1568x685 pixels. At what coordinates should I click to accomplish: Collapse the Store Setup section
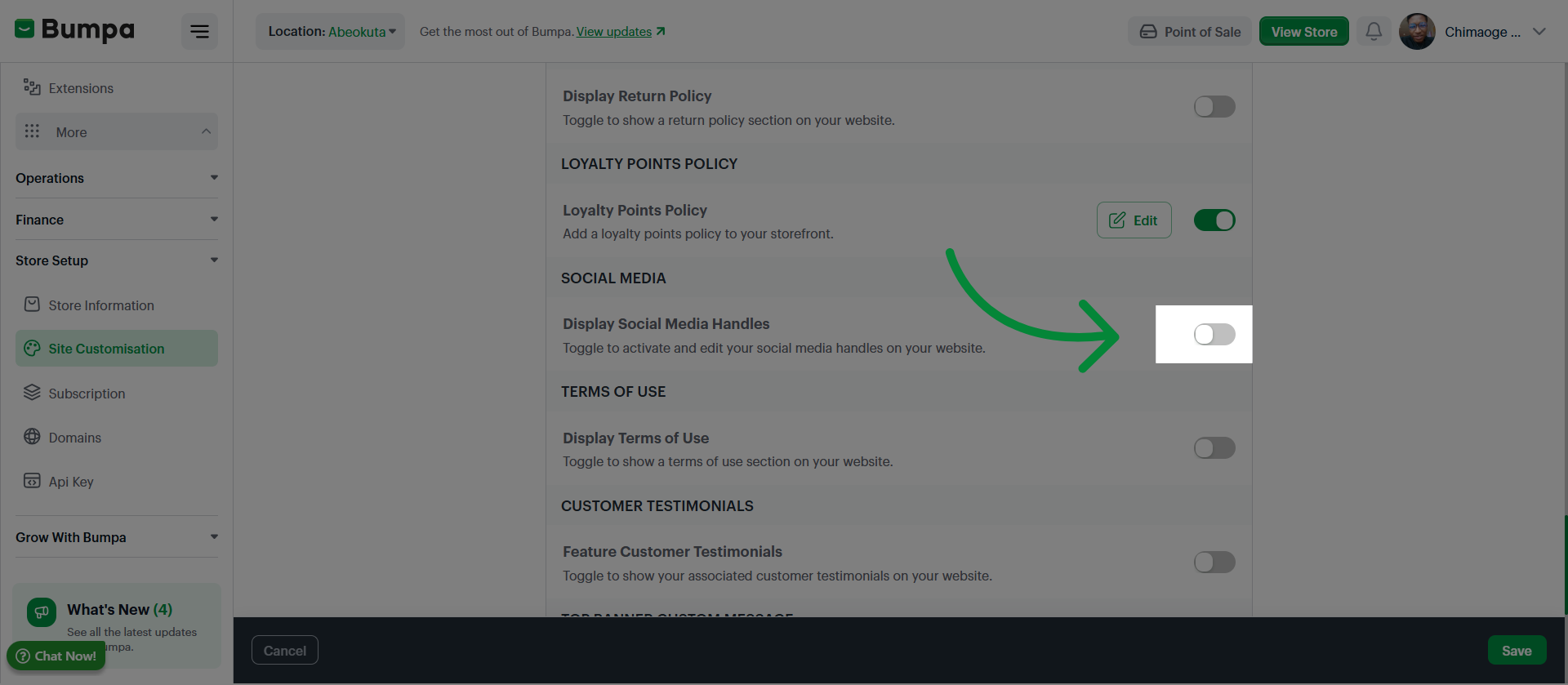[x=117, y=260]
